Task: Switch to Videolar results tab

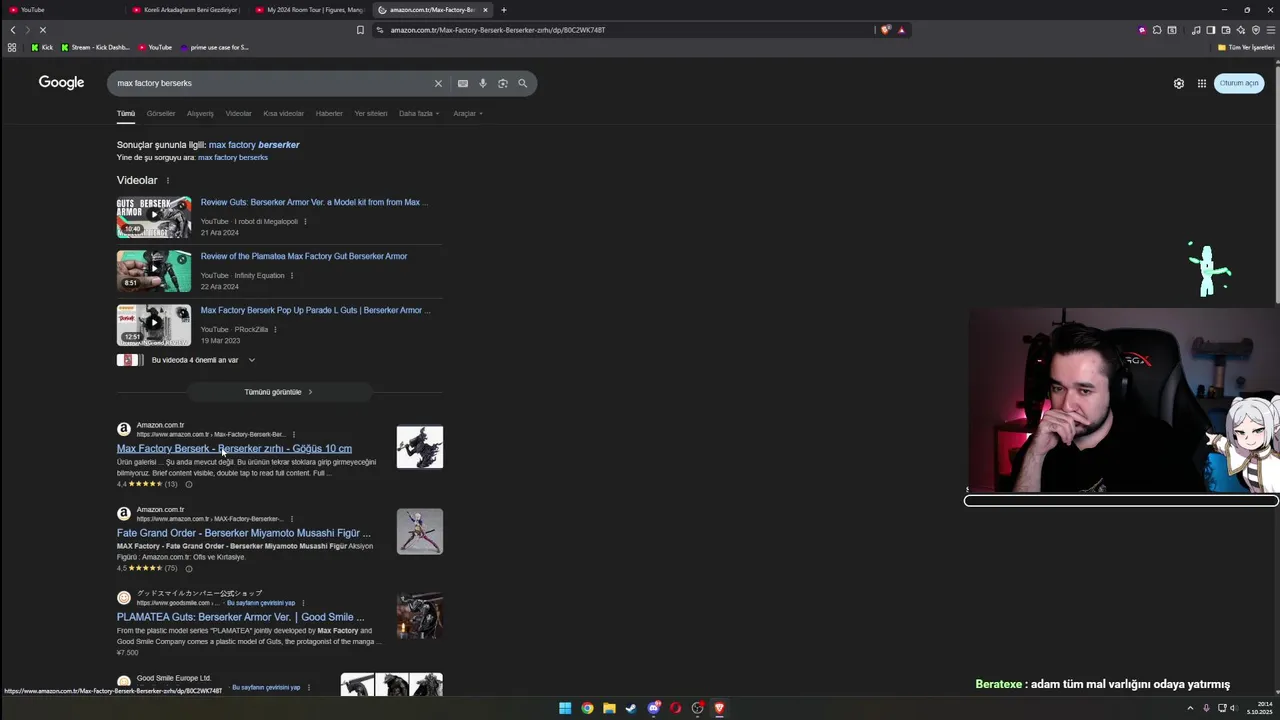Action: [x=239, y=113]
